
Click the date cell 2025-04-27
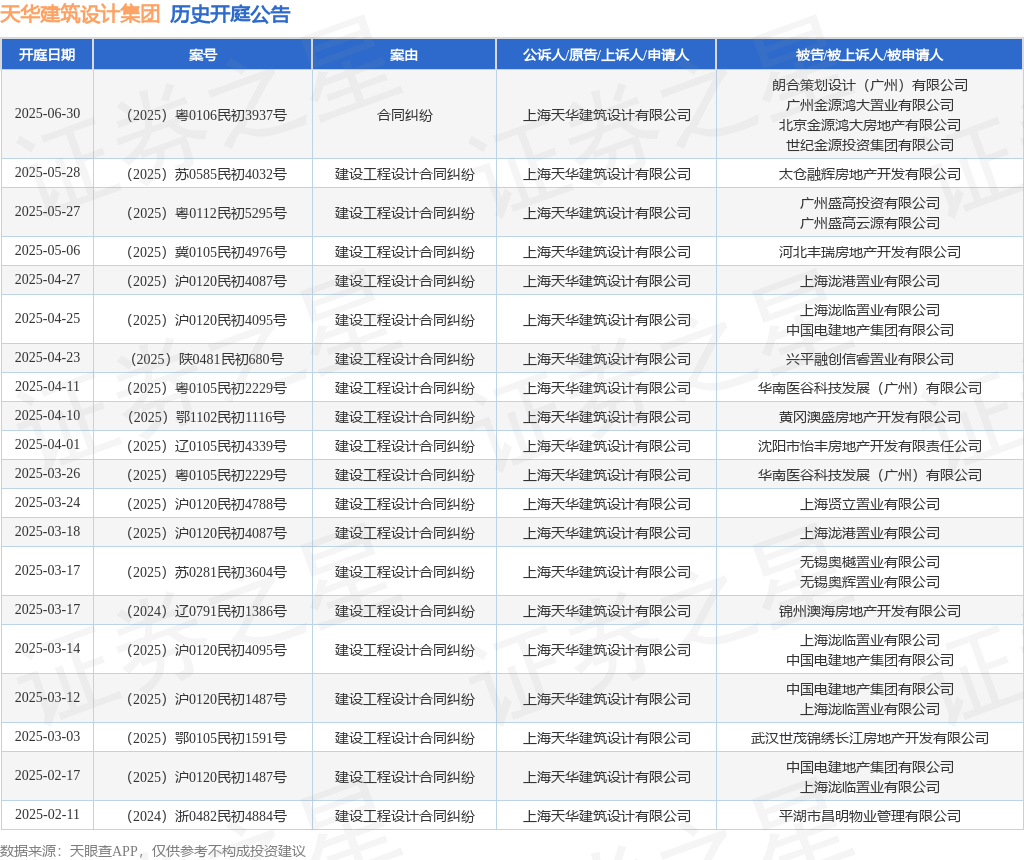click(x=47, y=279)
